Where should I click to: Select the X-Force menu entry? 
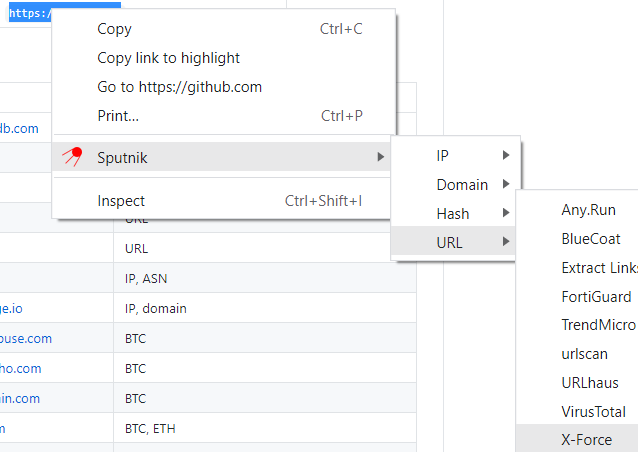coord(586,440)
